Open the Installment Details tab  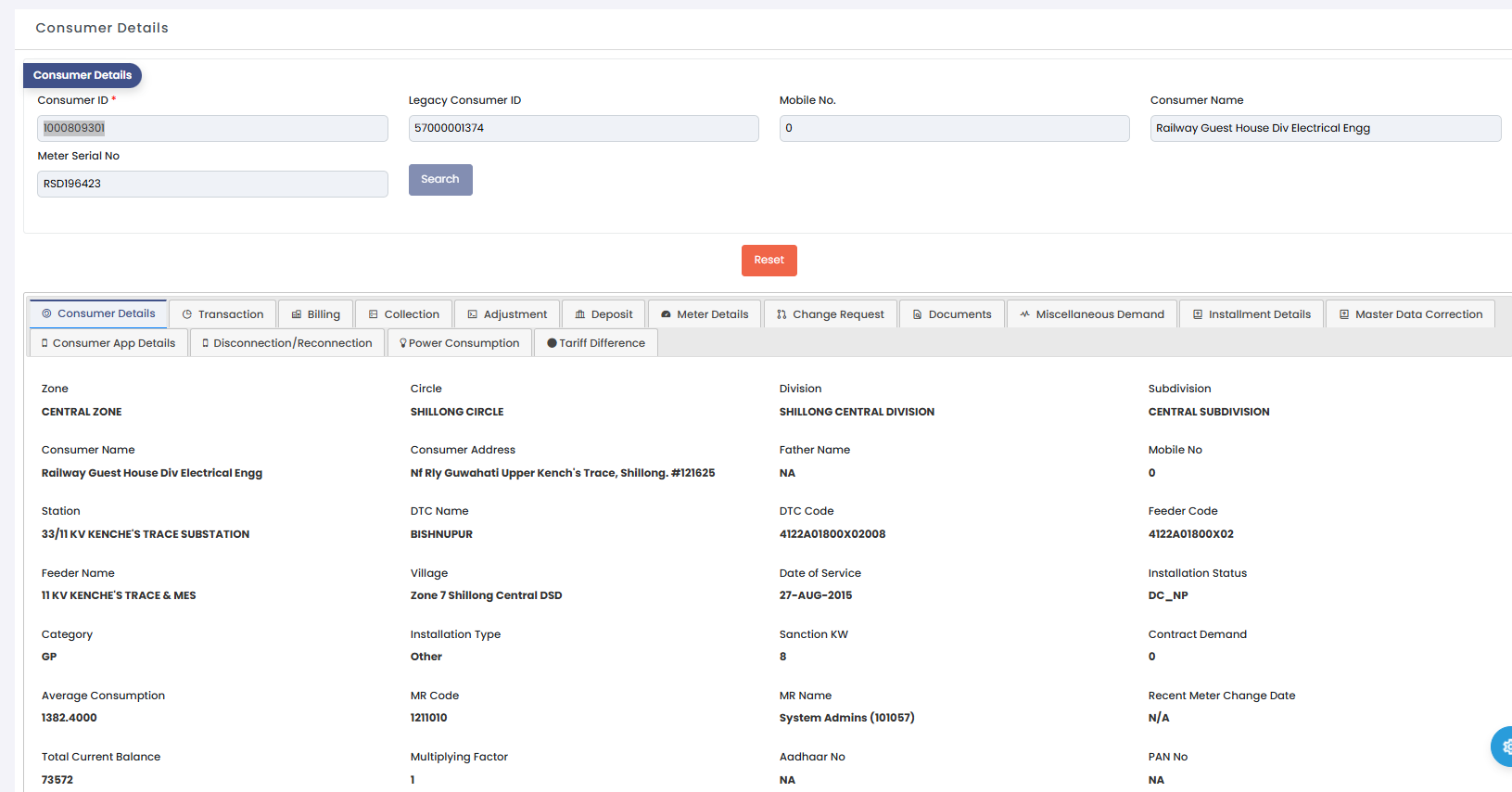(x=1252, y=314)
